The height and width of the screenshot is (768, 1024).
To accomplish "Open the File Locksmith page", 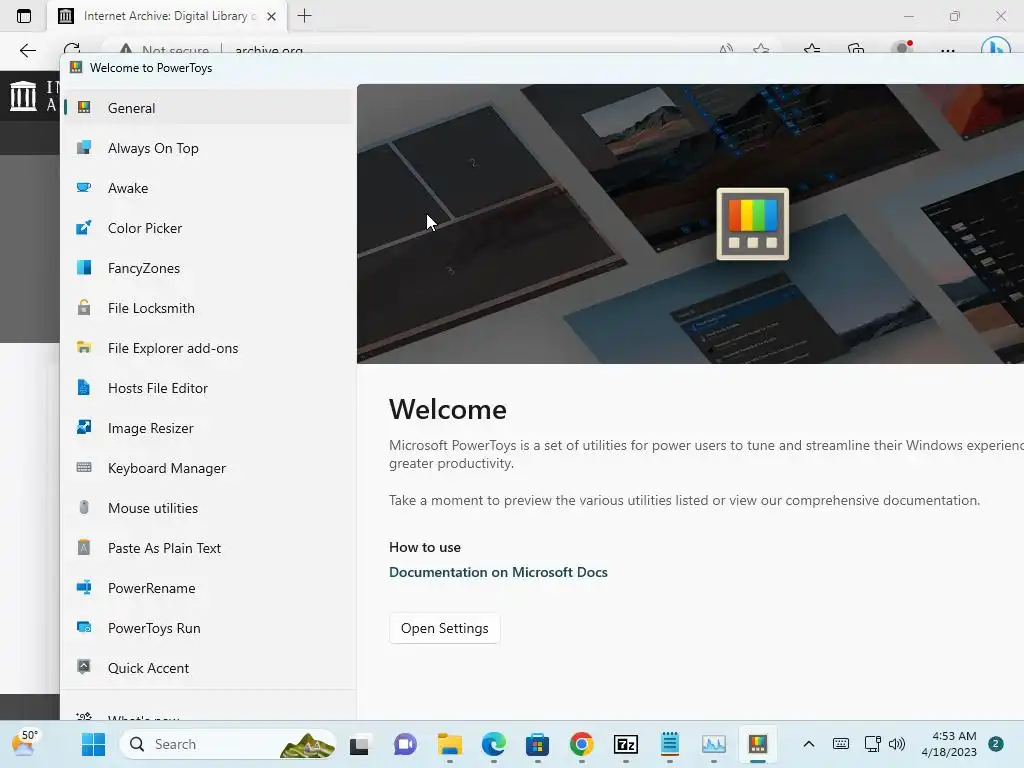I will [x=208, y=308].
